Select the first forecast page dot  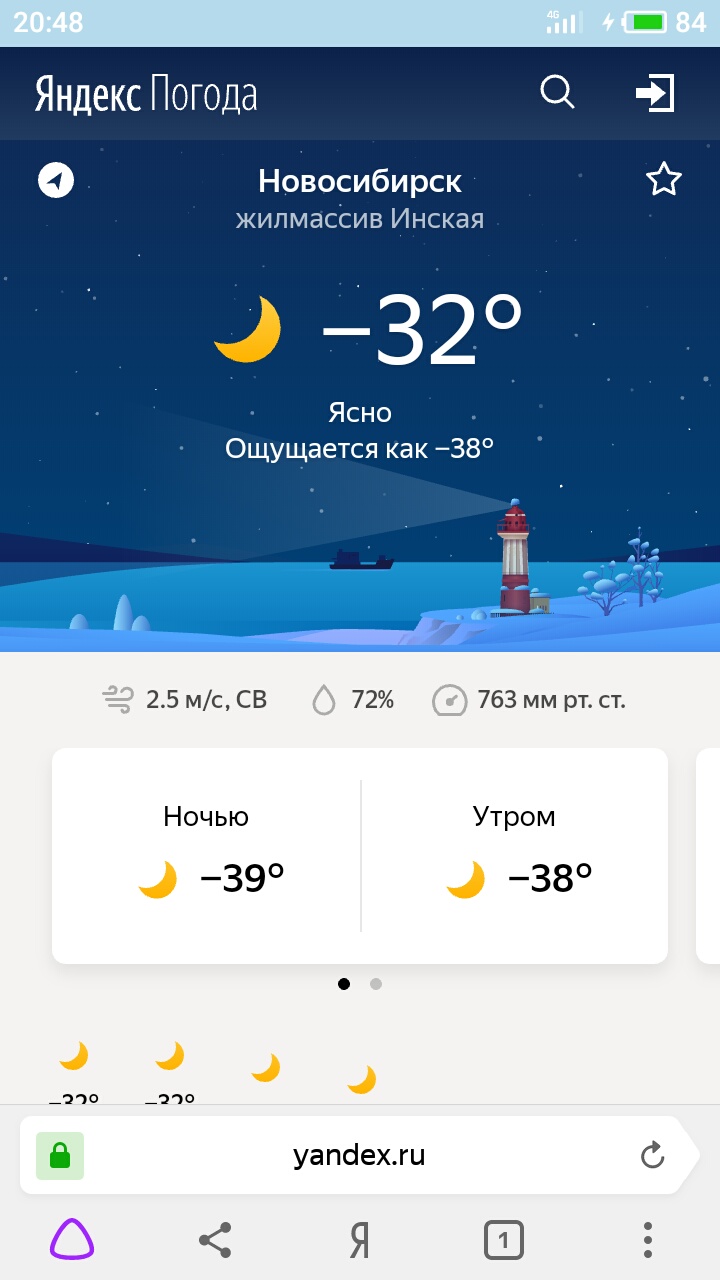click(x=344, y=984)
